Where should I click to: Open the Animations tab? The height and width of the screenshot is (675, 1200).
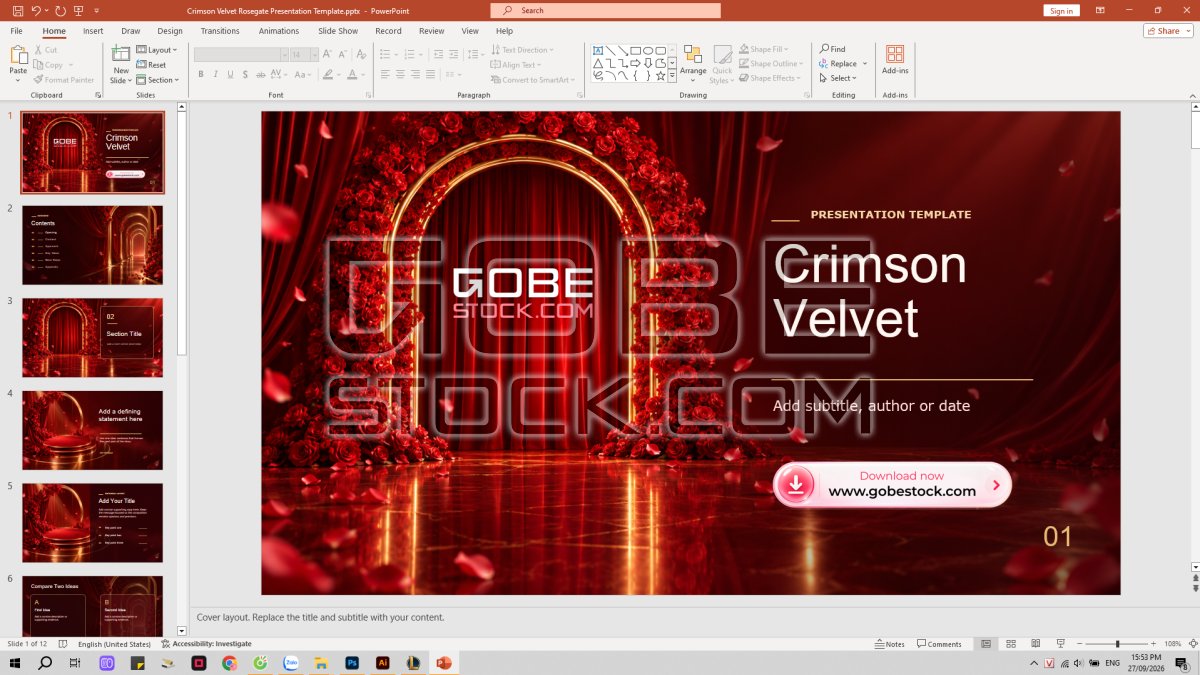point(279,31)
